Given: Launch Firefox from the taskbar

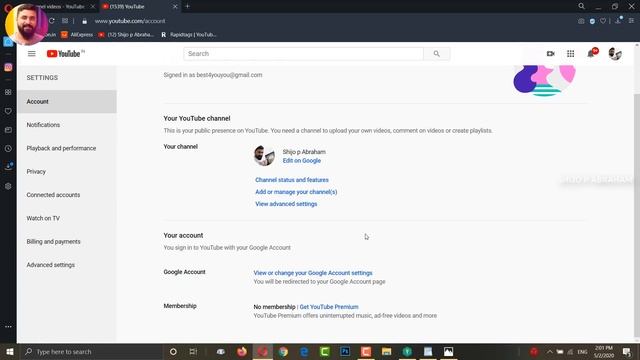Looking at the screenshot, I should 242,351.
